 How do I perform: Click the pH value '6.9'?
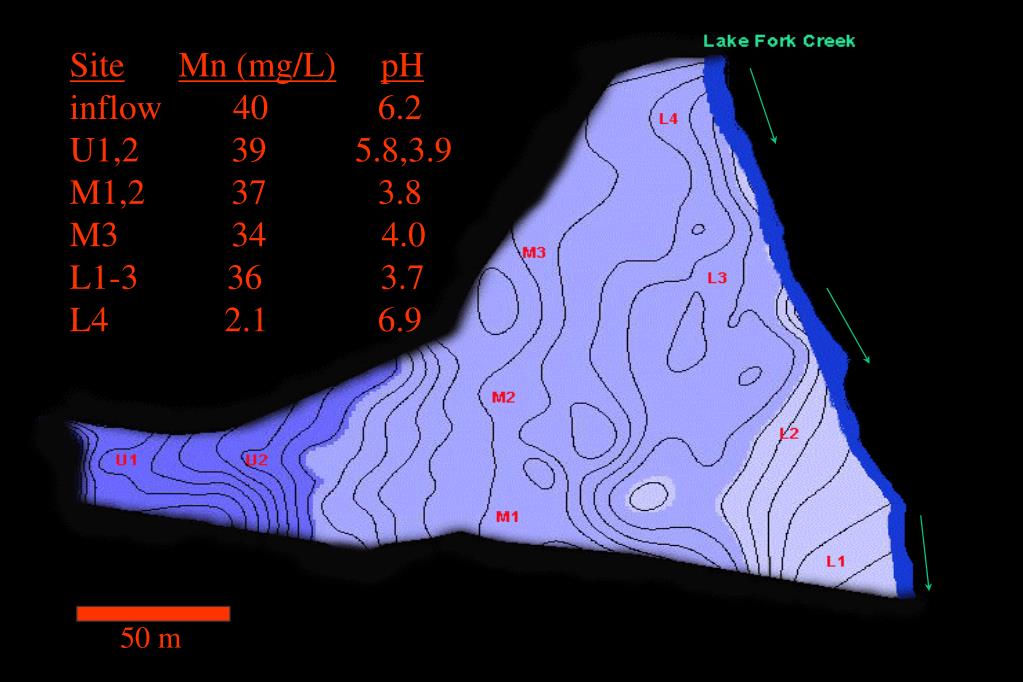pos(399,320)
